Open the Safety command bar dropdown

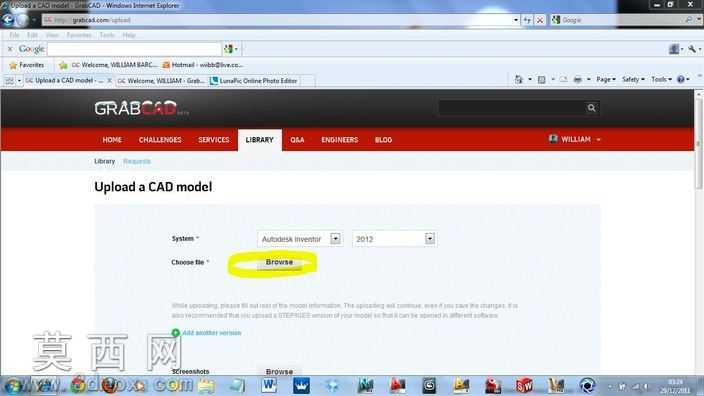tap(633, 79)
